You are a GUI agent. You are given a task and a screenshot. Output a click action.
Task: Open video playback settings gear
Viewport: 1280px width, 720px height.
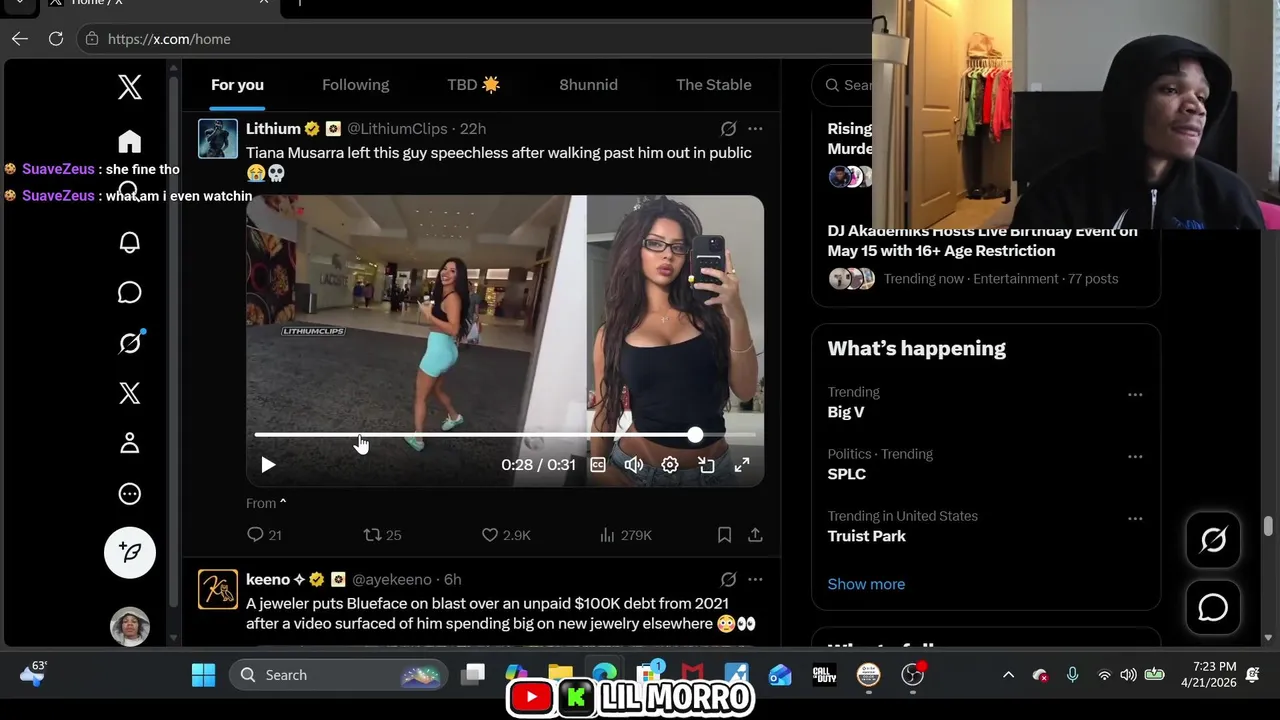[x=670, y=465]
